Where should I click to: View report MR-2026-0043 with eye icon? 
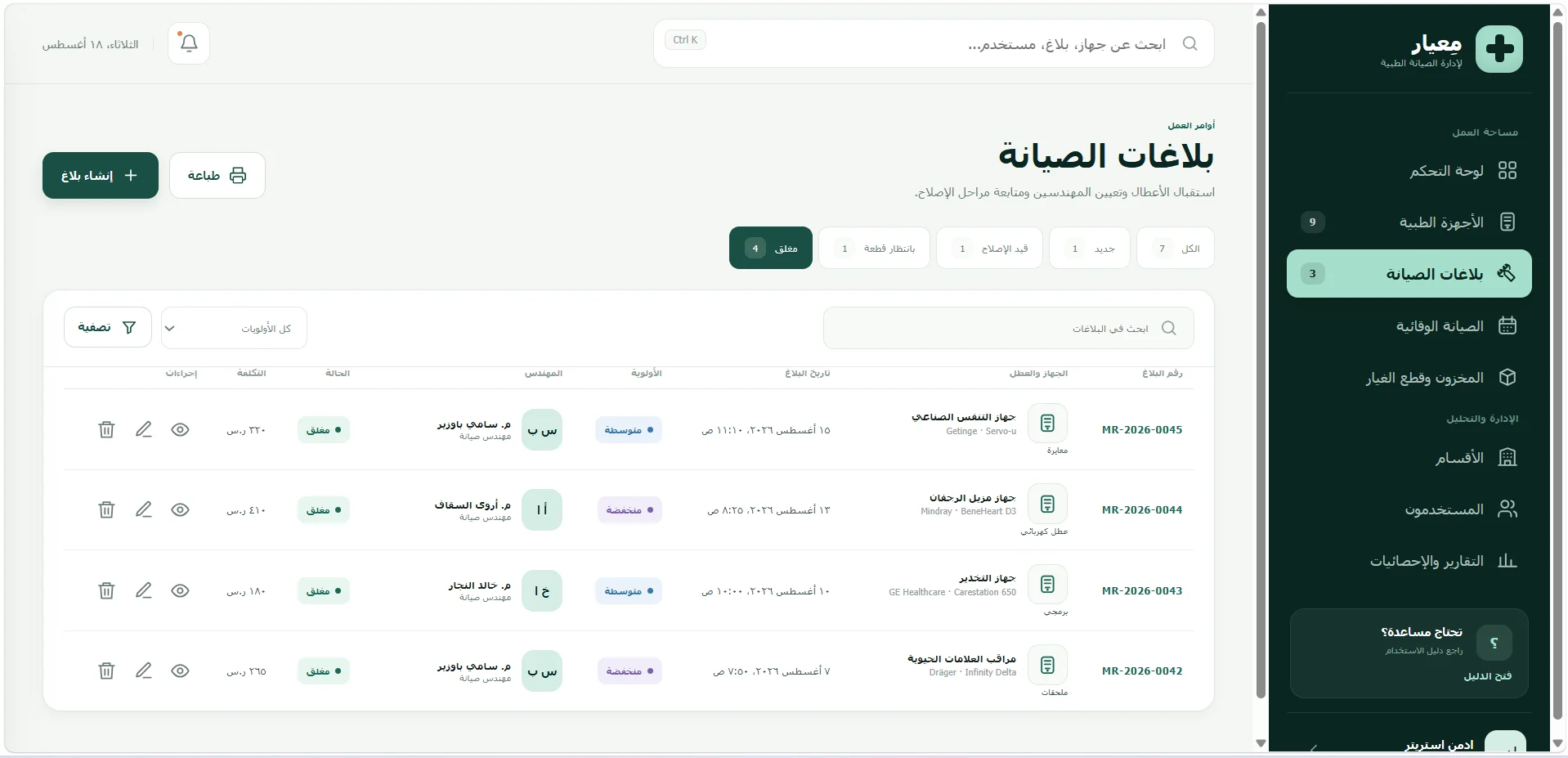click(x=181, y=590)
